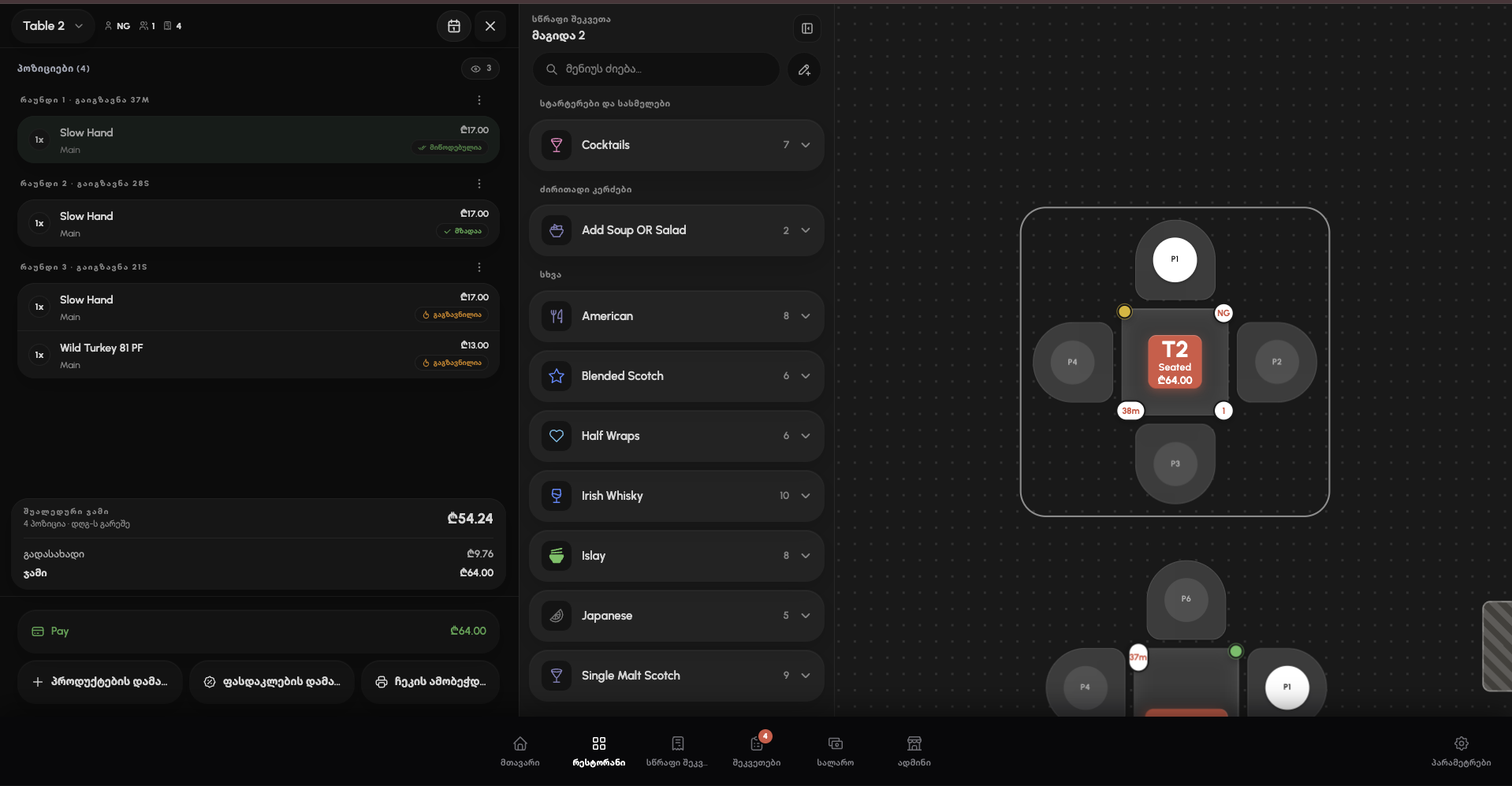This screenshot has height=786, width=1512.
Task: Open the three-dot menu for round 3
Action: pos(479,267)
